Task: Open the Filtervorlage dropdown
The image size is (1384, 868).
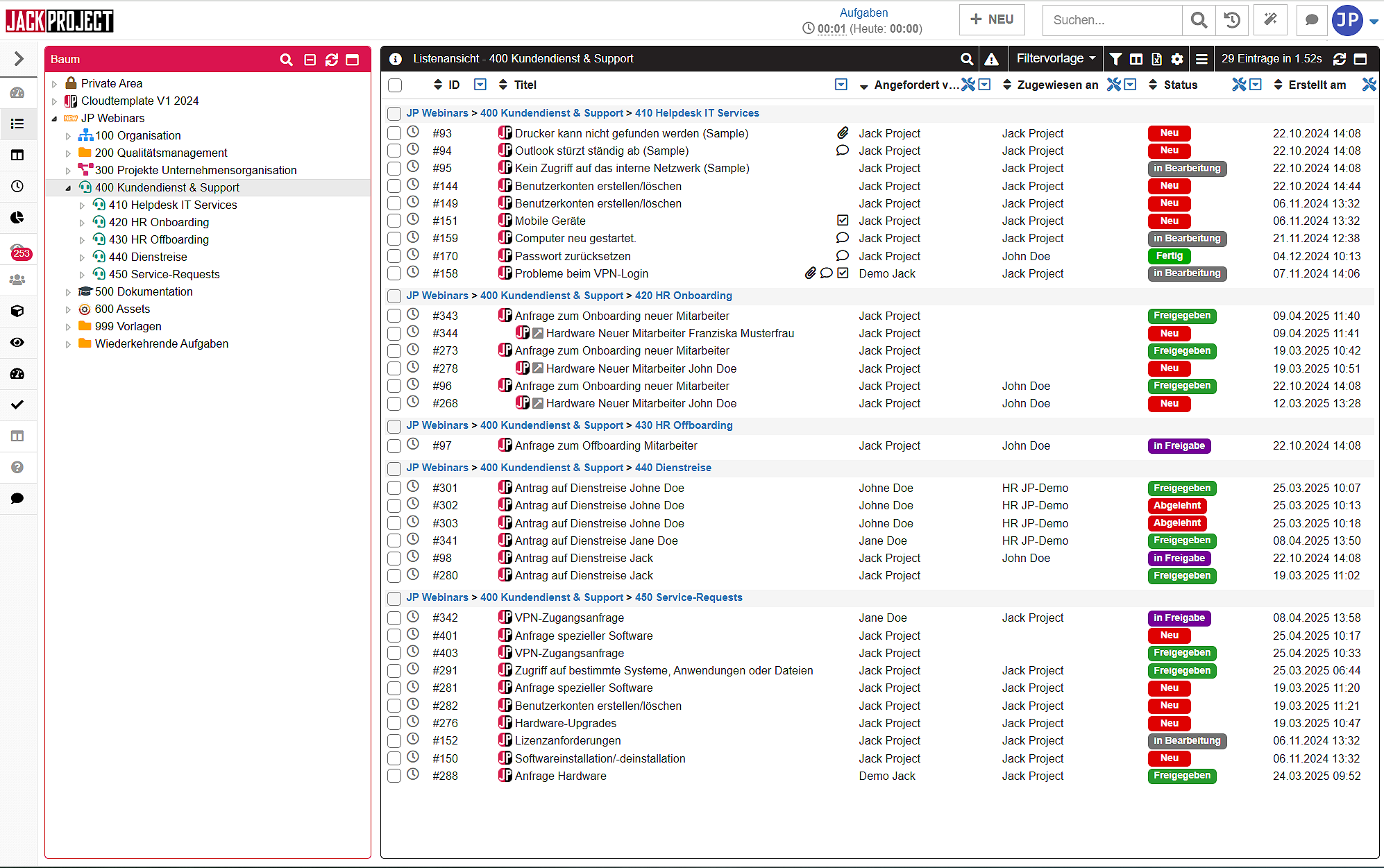Action: pyautogui.click(x=1056, y=59)
